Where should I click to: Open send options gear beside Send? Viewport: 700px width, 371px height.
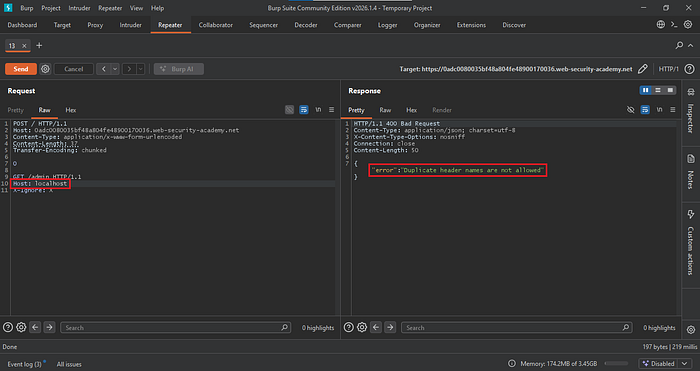click(45, 69)
